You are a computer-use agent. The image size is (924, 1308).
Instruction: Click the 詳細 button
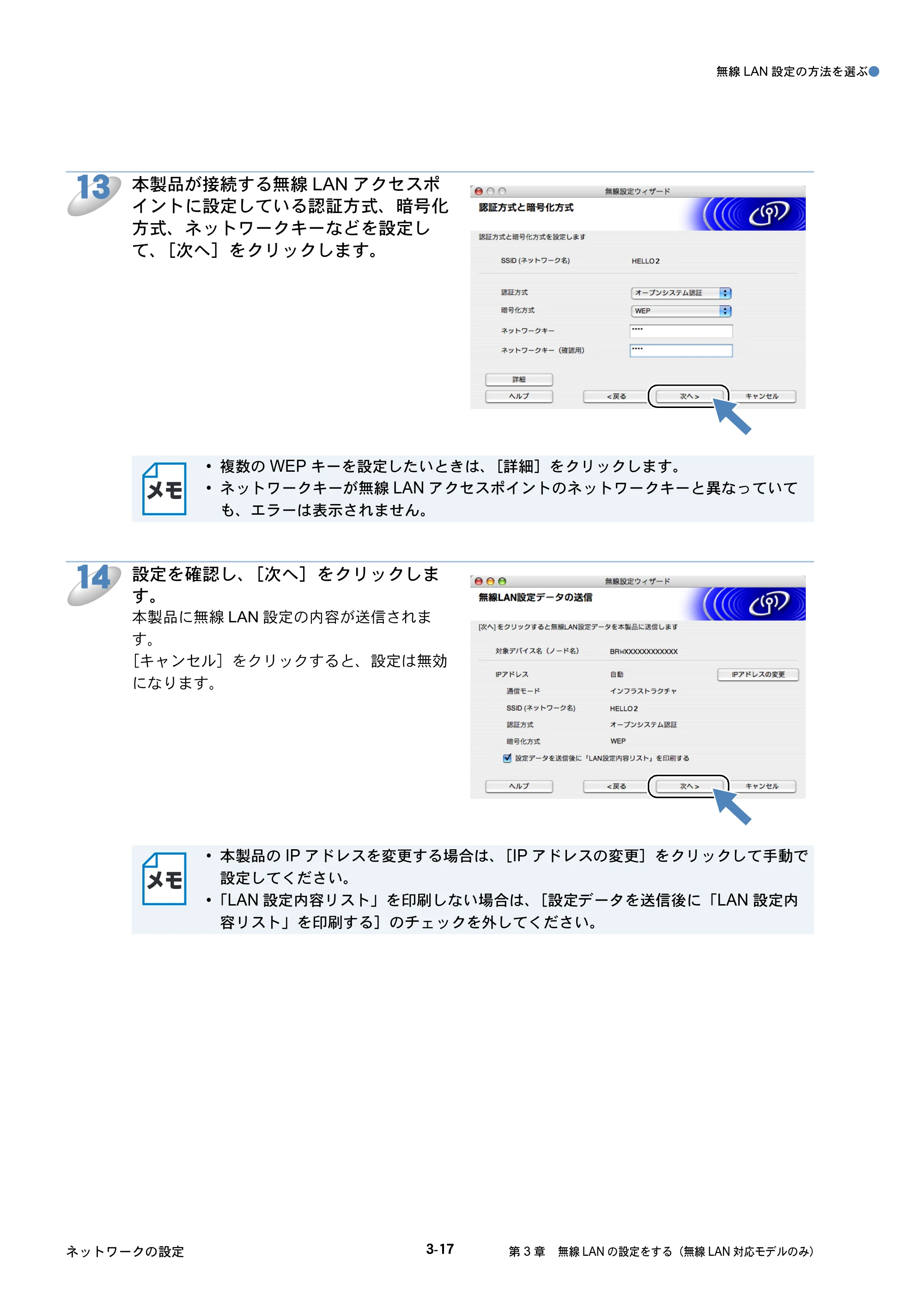click(x=519, y=379)
